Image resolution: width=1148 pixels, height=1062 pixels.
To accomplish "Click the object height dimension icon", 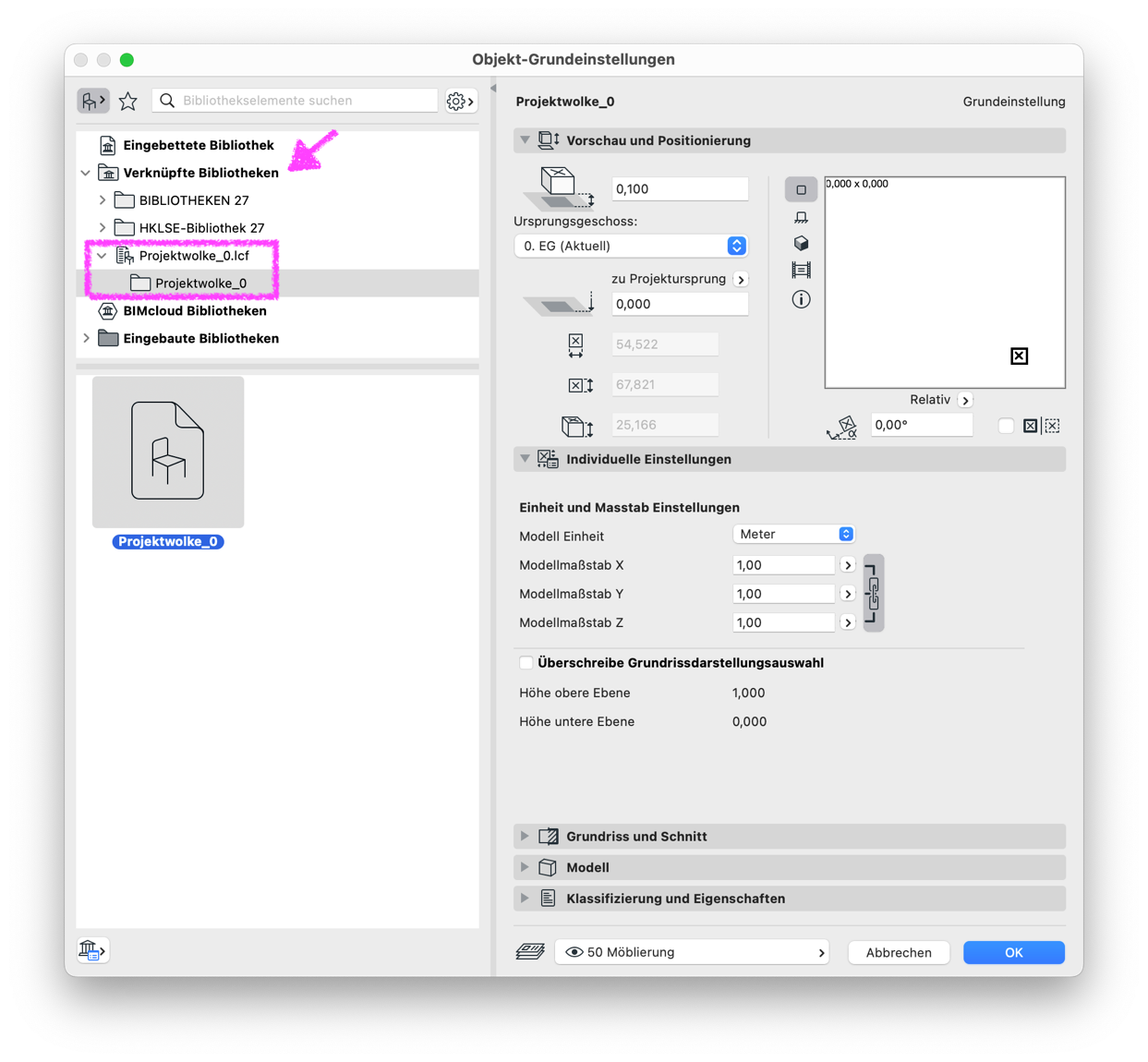I will [576, 426].
